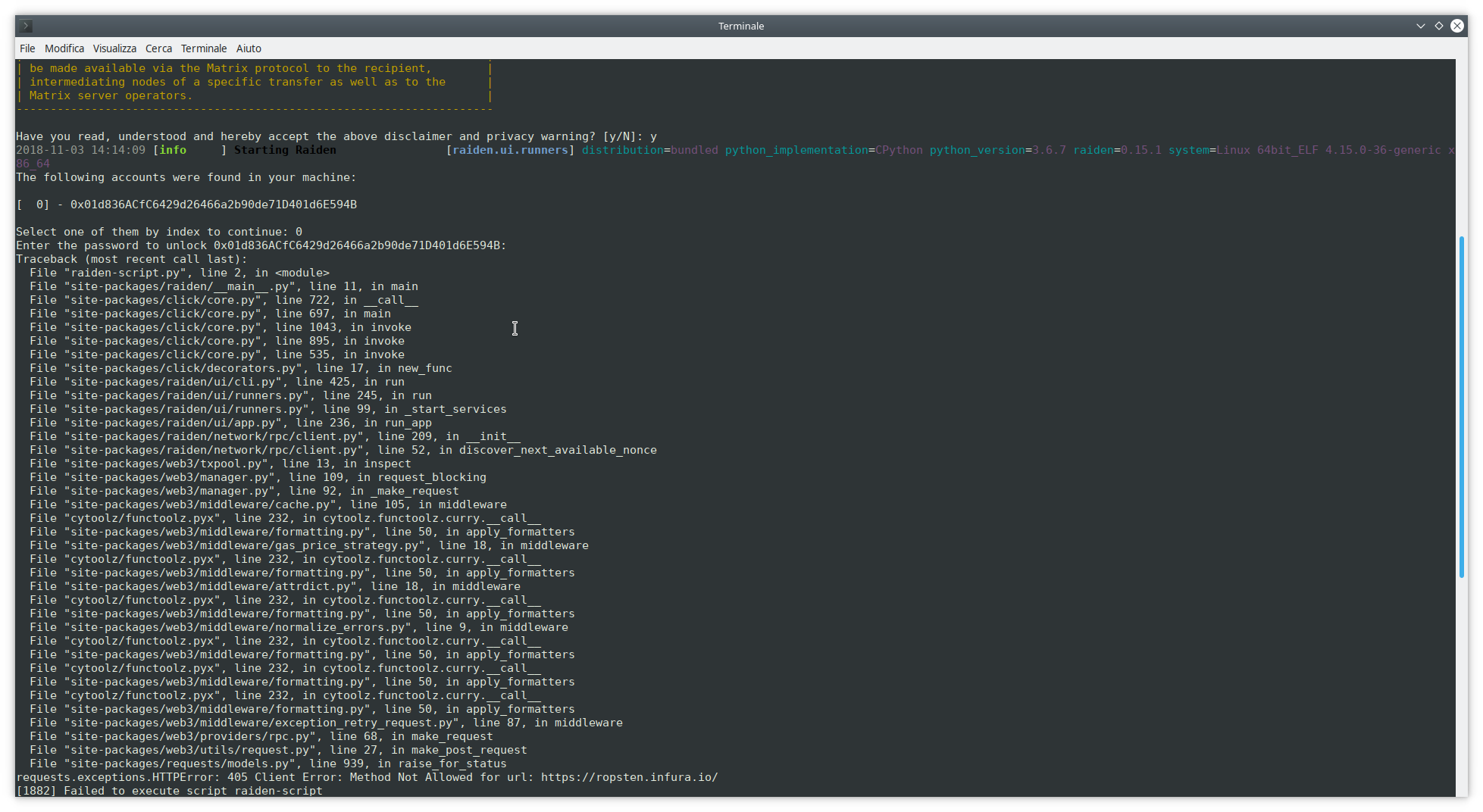Image resolution: width=1483 pixels, height=812 pixels.
Task: Click the account address 0x01d836ACfC6429d26466a2b90de71D401d6E594B in list
Action: 214,205
